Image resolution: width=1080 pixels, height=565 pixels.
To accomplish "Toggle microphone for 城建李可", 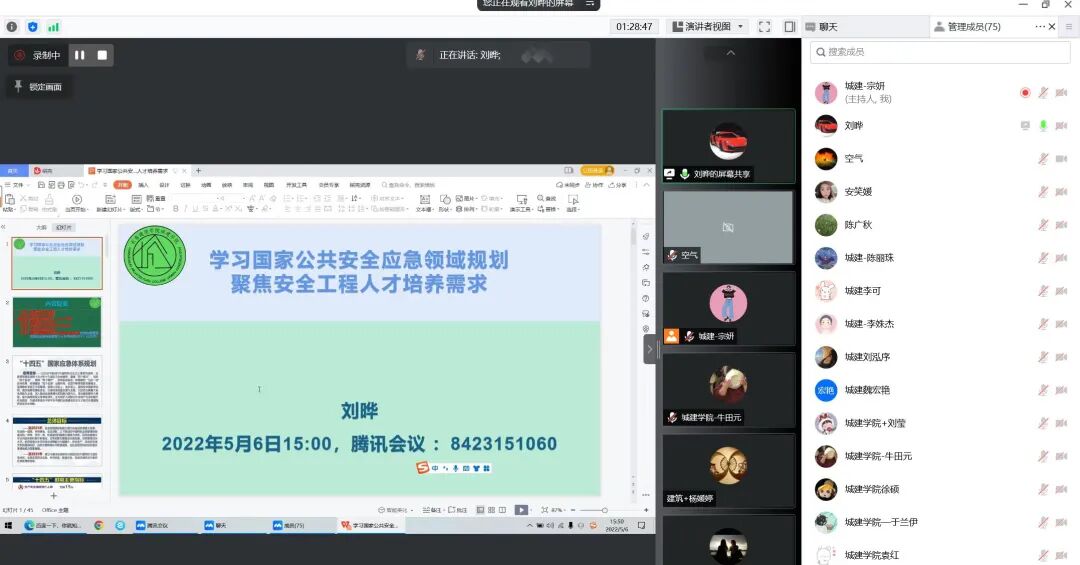I will [x=1043, y=291].
